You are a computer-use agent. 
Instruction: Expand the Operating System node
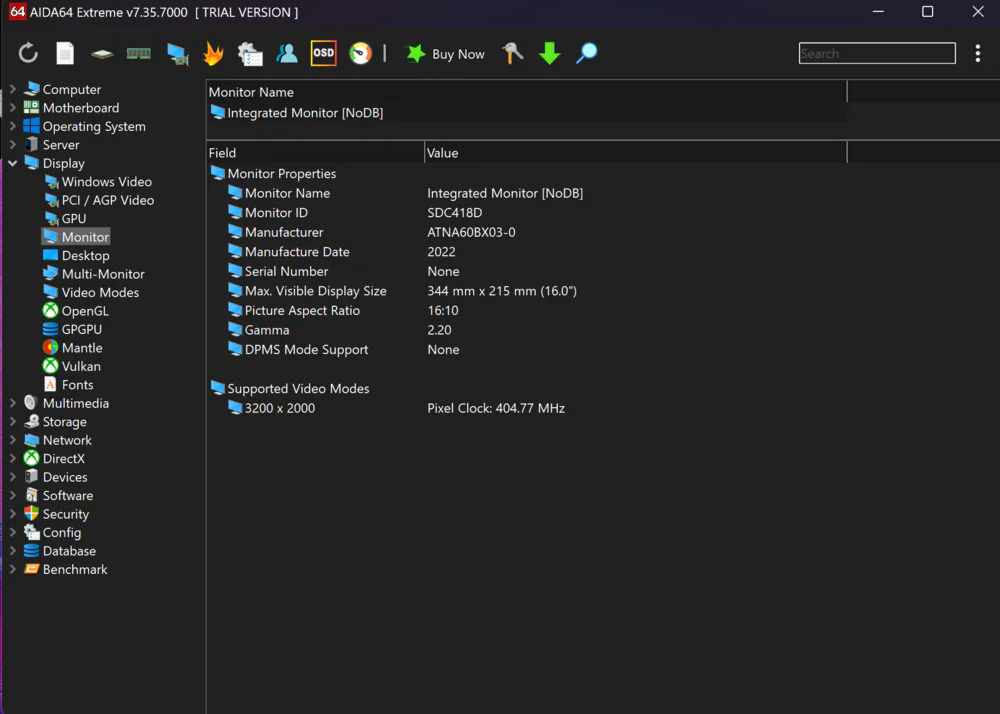(x=13, y=126)
